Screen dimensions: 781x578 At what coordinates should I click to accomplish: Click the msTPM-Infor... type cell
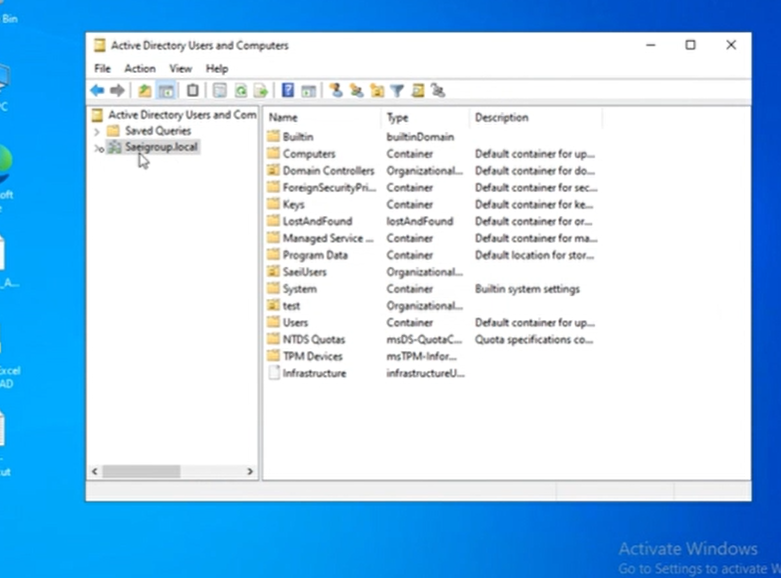421,356
